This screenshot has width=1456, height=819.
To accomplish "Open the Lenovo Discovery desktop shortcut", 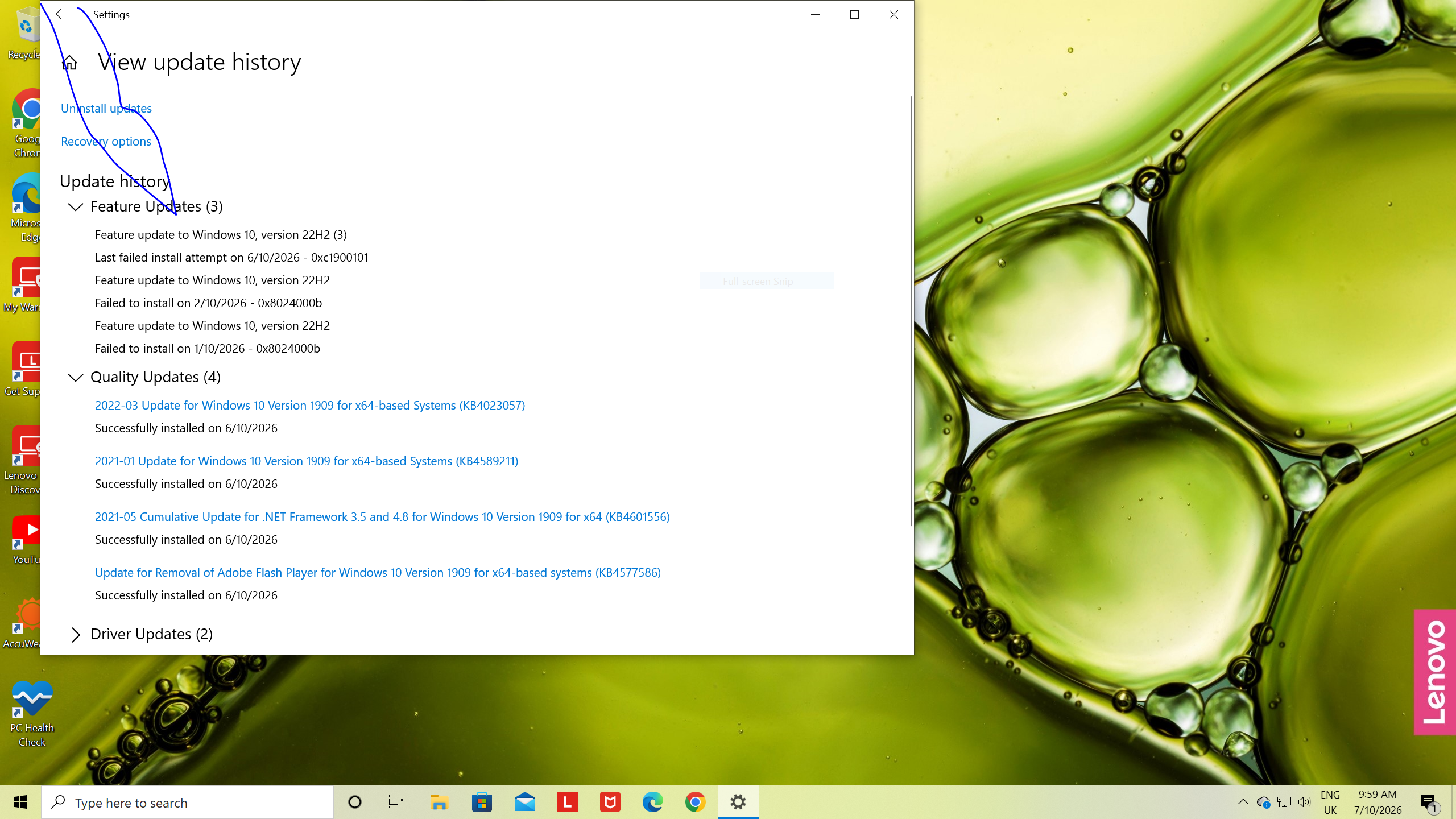I will (23, 461).
